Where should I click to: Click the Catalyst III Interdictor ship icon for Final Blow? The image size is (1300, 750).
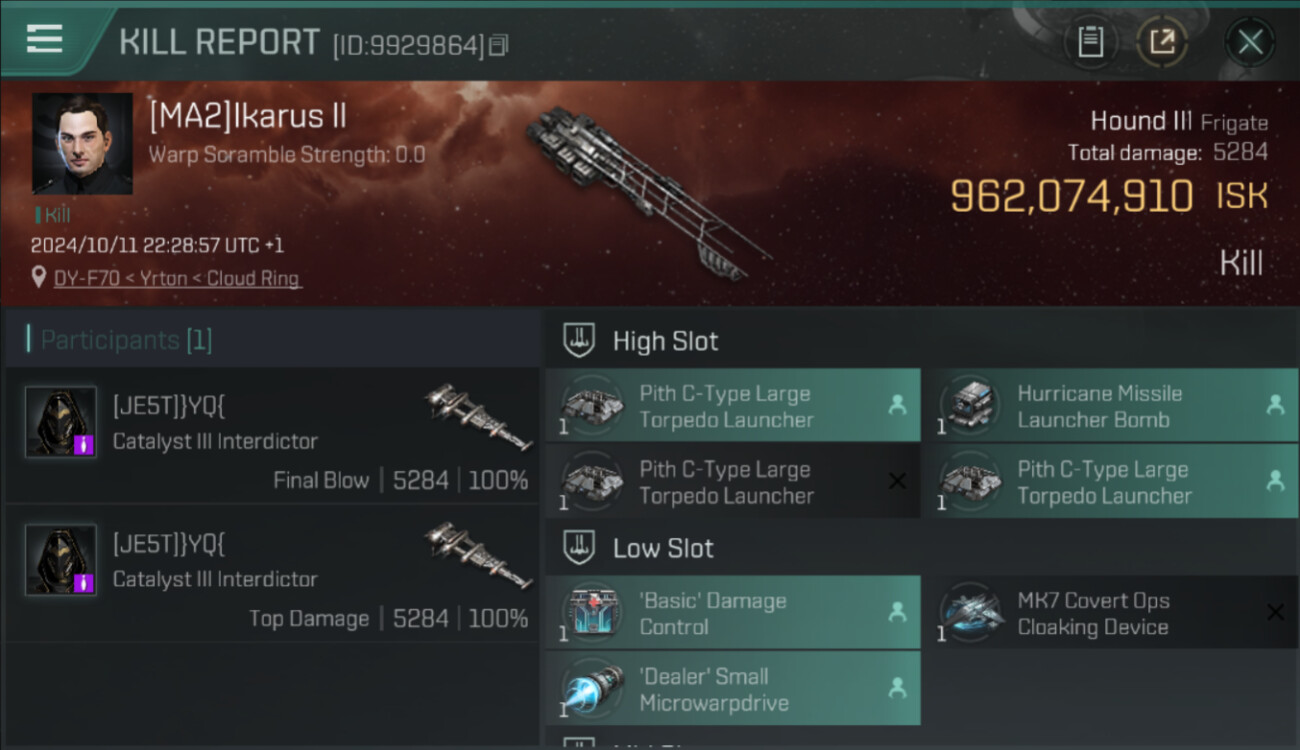click(x=478, y=416)
